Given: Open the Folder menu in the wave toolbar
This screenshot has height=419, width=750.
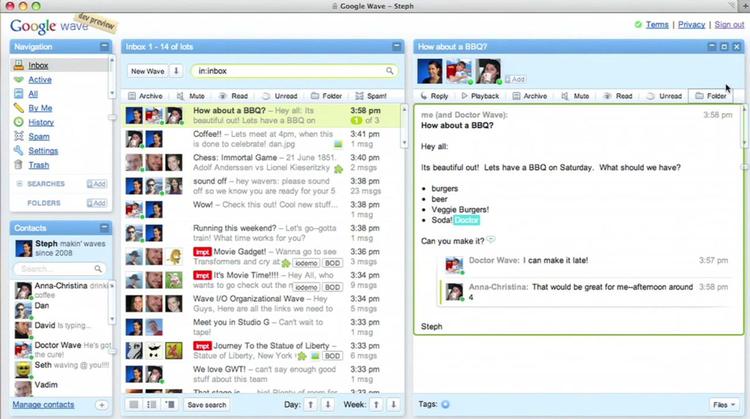Looking at the screenshot, I should click(711, 96).
